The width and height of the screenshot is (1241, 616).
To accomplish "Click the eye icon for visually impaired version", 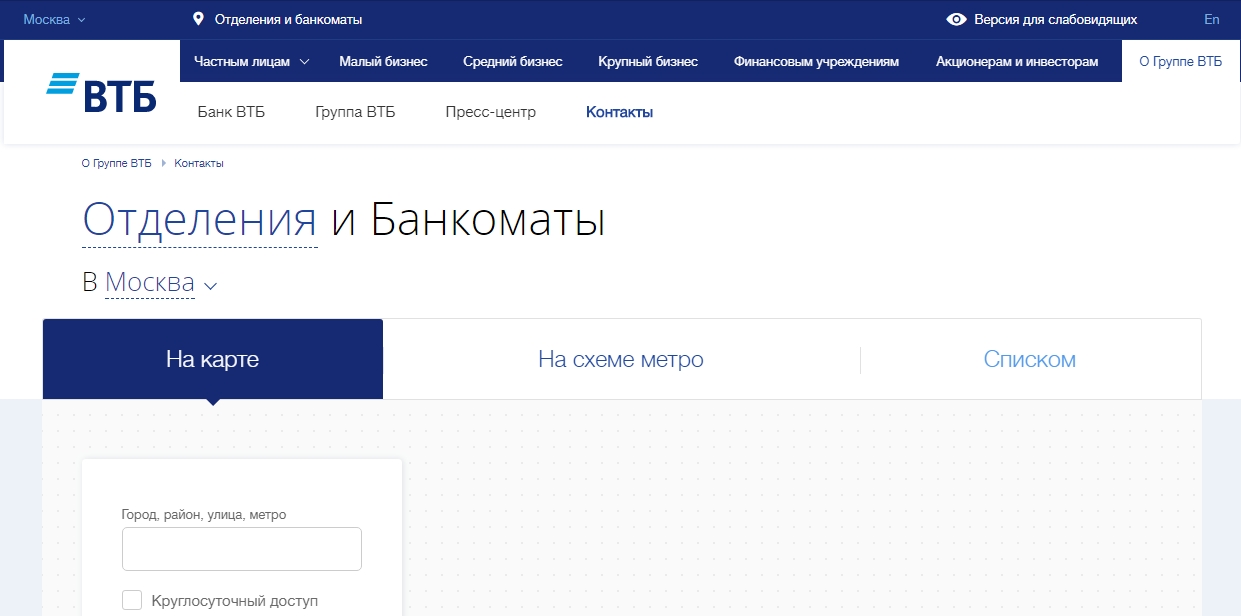I will [x=956, y=19].
